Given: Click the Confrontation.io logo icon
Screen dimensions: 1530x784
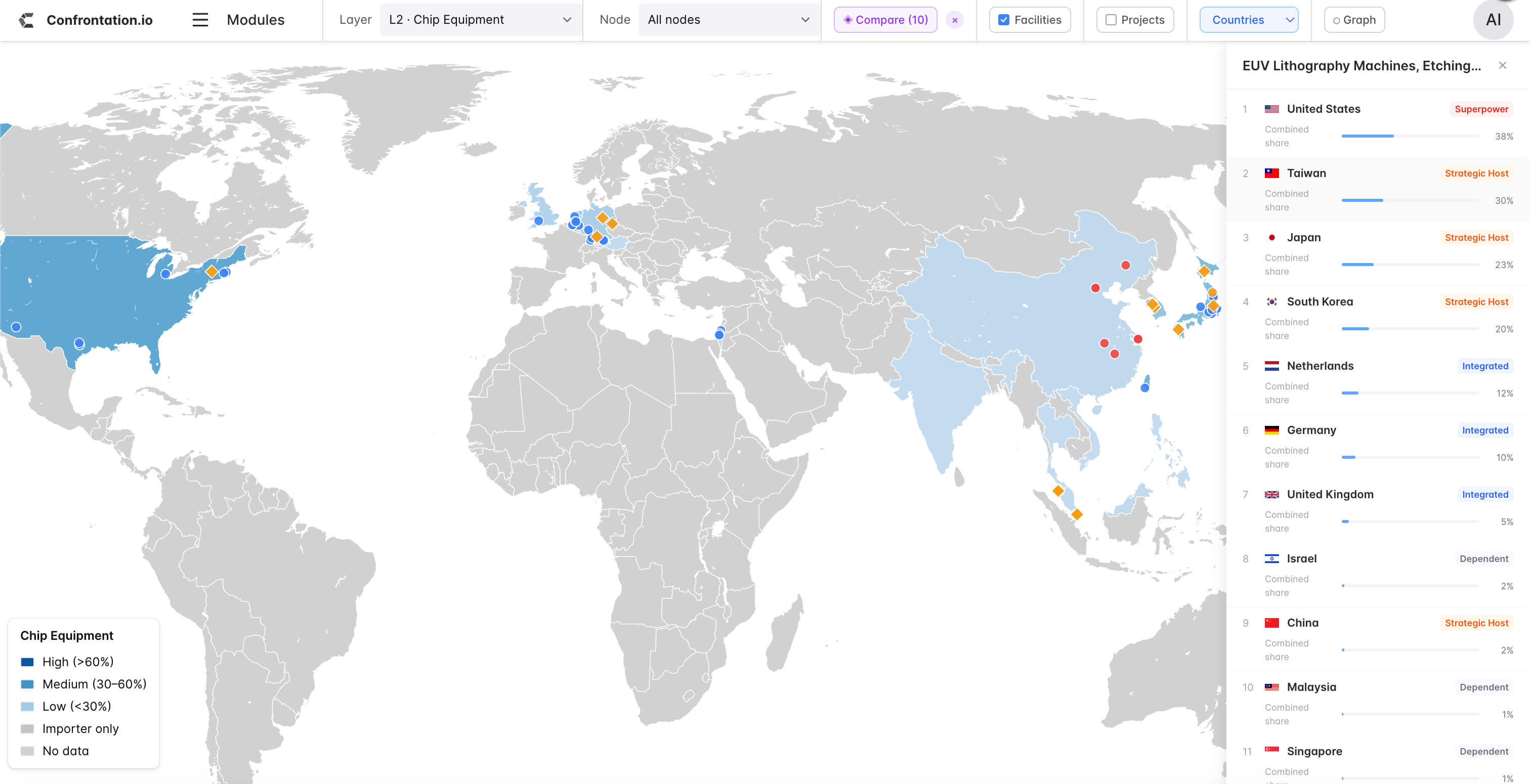Looking at the screenshot, I should (26, 20).
